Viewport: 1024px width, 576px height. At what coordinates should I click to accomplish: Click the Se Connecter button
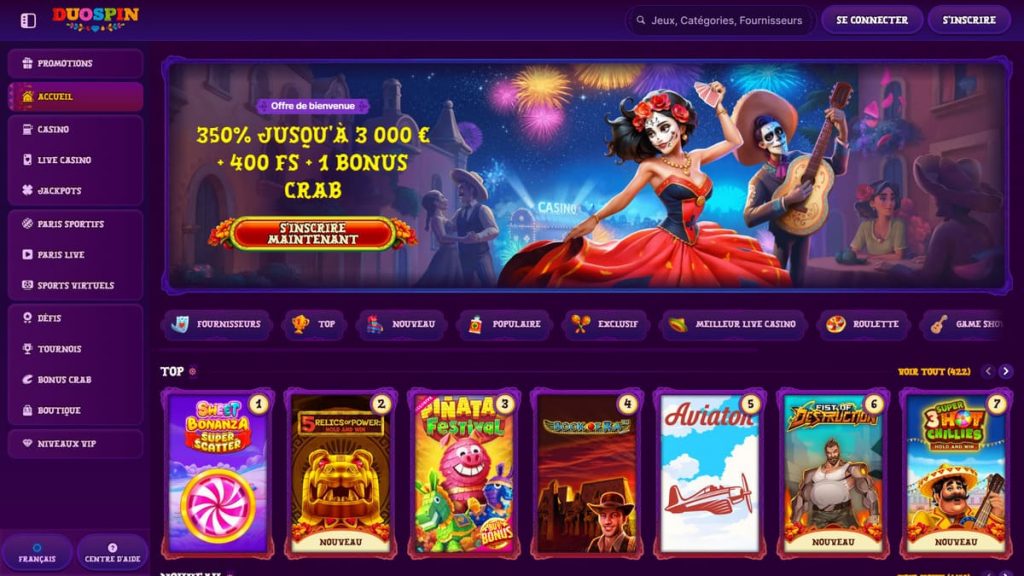(872, 20)
